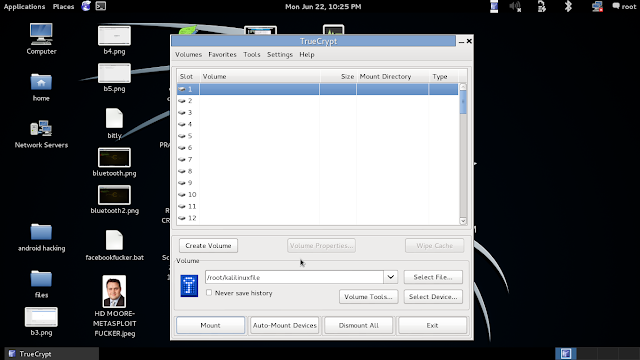Open the Places menu in top panel
The width and height of the screenshot is (640, 360).
[63, 7]
